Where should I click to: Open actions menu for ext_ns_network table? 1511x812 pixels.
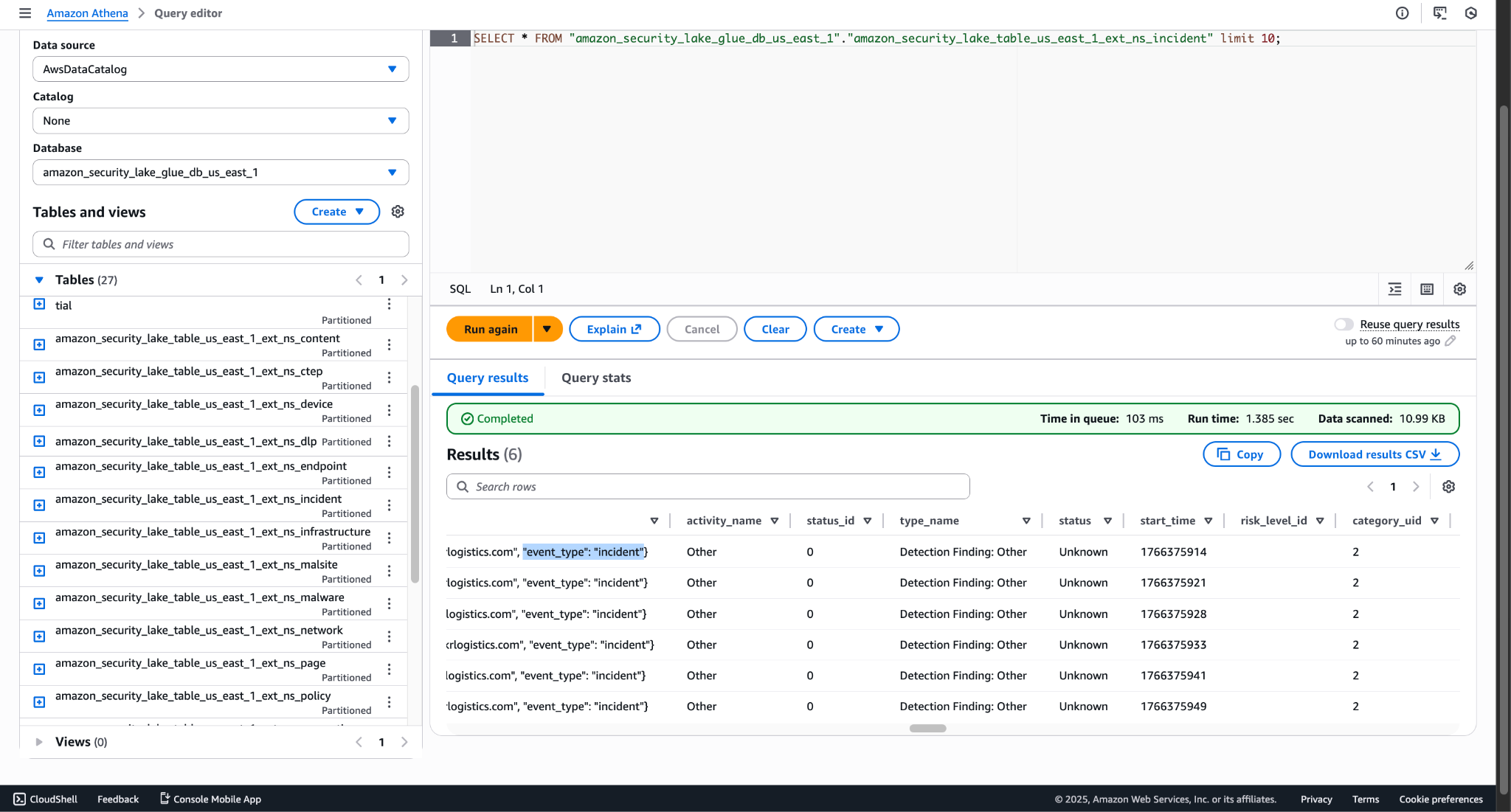click(389, 636)
